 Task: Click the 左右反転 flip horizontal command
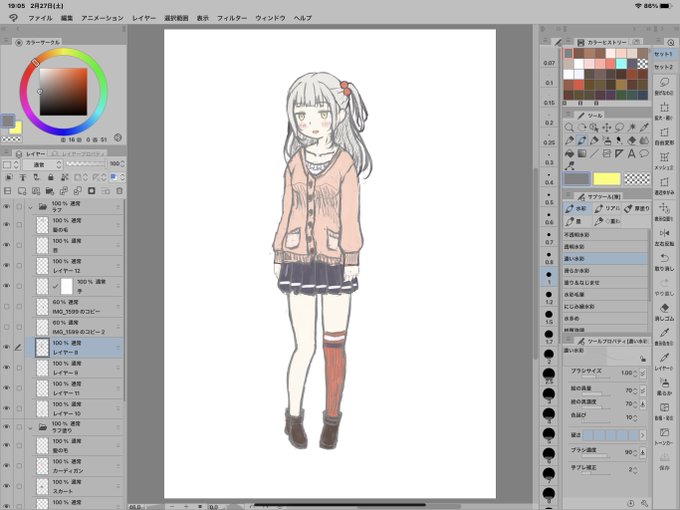click(664, 237)
